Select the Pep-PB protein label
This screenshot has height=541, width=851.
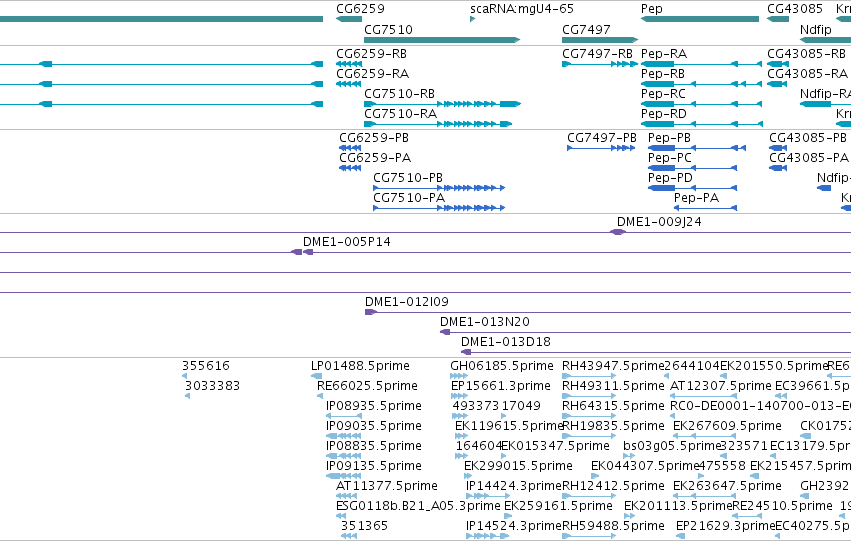(x=669, y=138)
